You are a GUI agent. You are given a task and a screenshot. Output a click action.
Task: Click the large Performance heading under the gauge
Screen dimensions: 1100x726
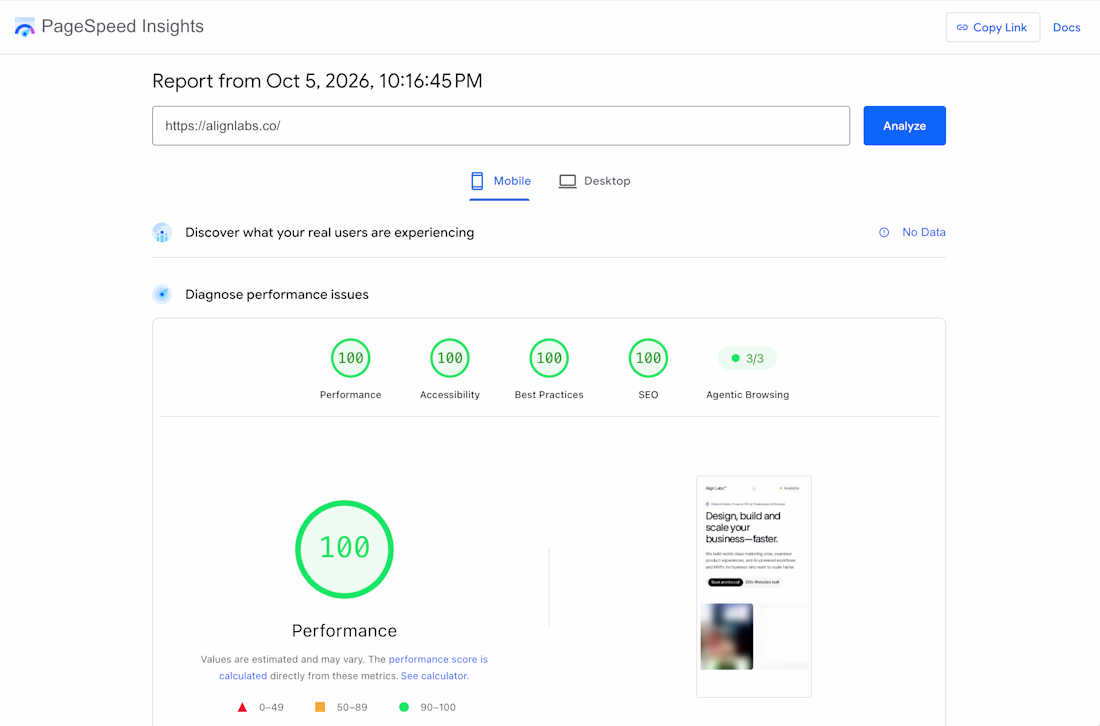pos(344,631)
